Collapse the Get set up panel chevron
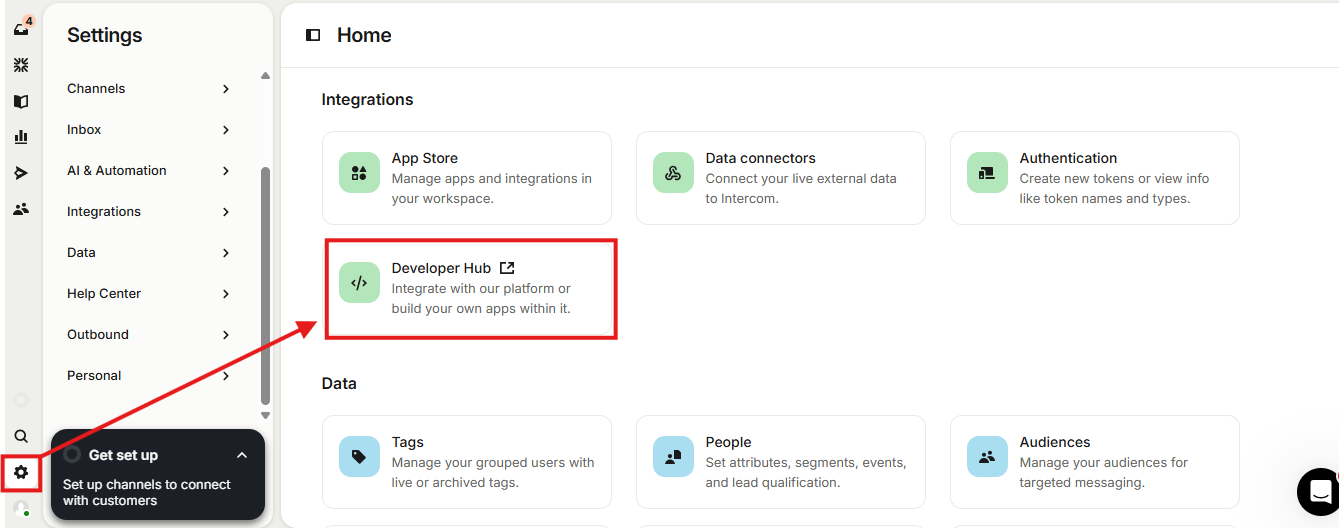 (242, 455)
